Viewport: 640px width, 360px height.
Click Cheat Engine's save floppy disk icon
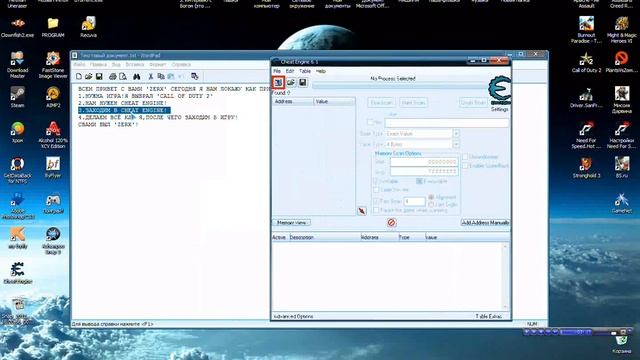(302, 82)
